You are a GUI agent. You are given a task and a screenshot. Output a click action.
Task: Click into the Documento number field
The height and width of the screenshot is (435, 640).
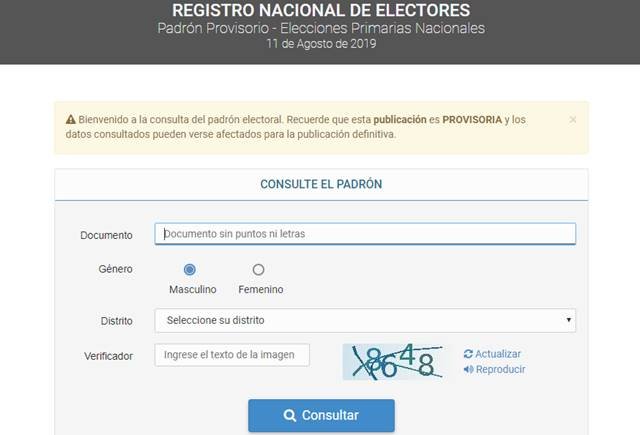365,234
